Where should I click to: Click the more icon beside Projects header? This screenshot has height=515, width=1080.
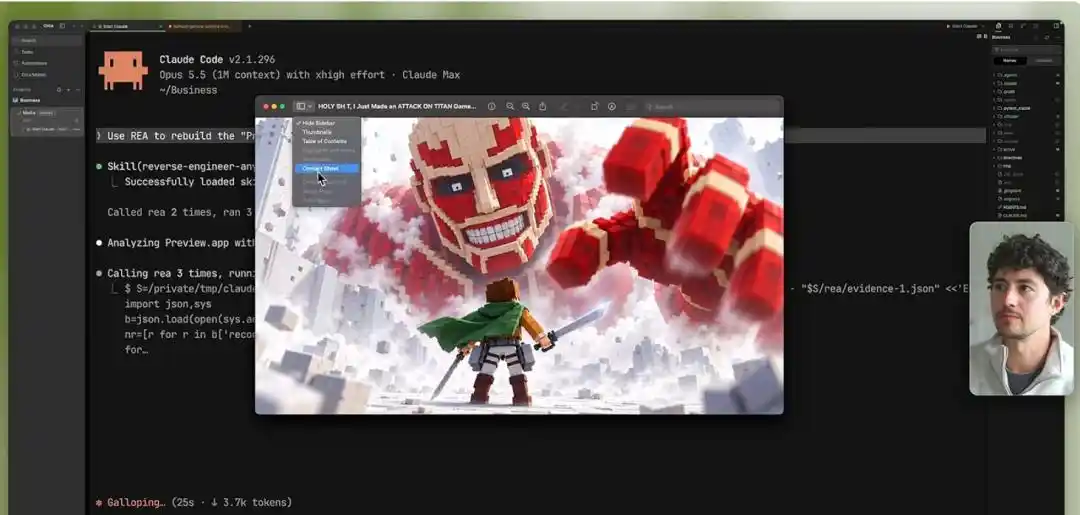78,90
